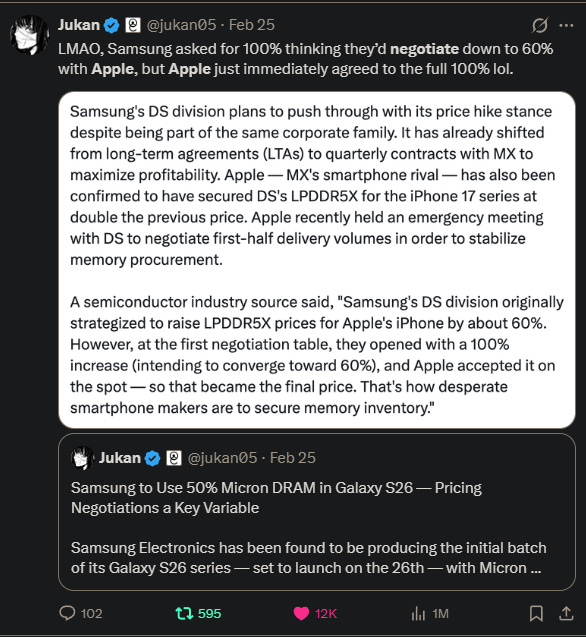The width and height of the screenshot is (586, 637).
Task: Click the affiliation badge beside verified checkmark
Action: 132,25
